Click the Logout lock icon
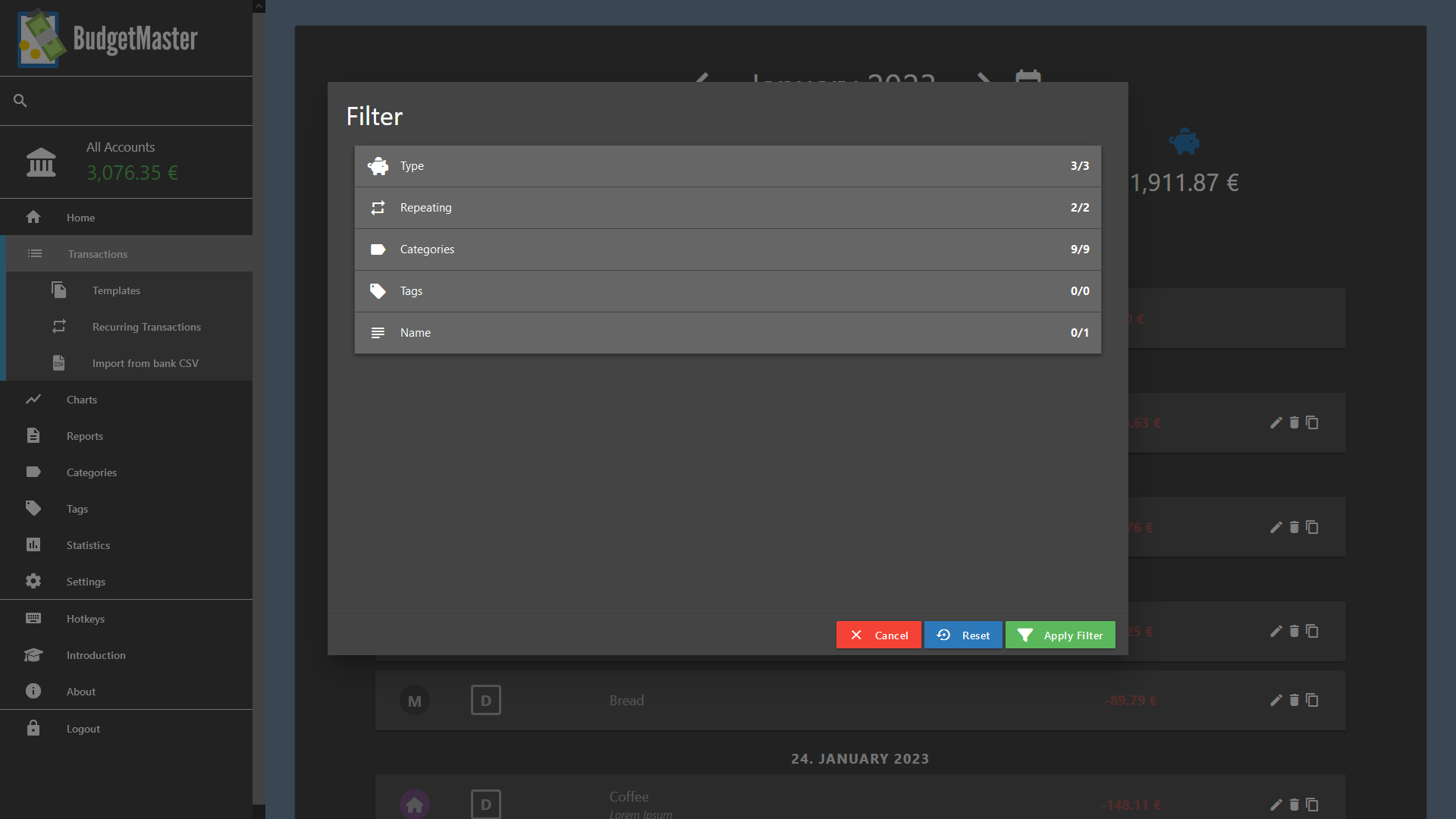The width and height of the screenshot is (1456, 819). tap(33, 728)
